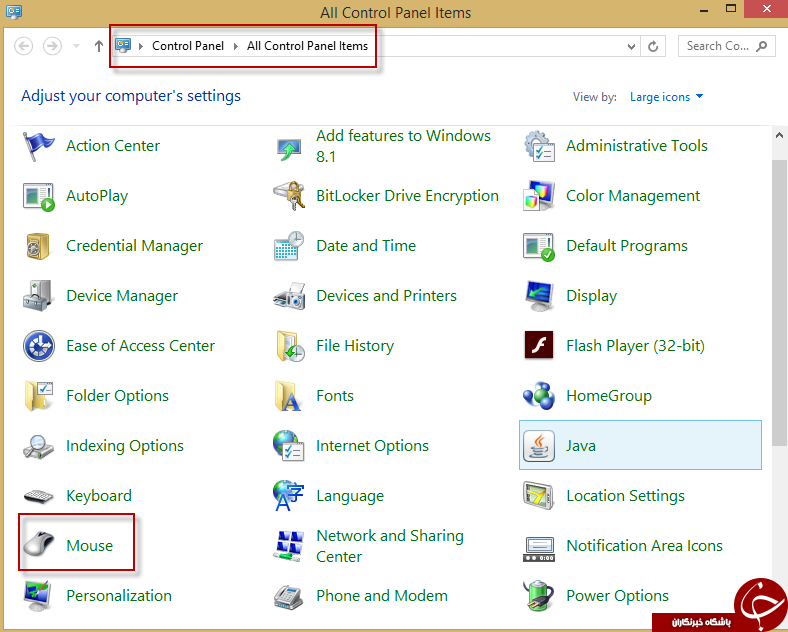
Task: Click the File History folder icon
Action: tap(289, 346)
